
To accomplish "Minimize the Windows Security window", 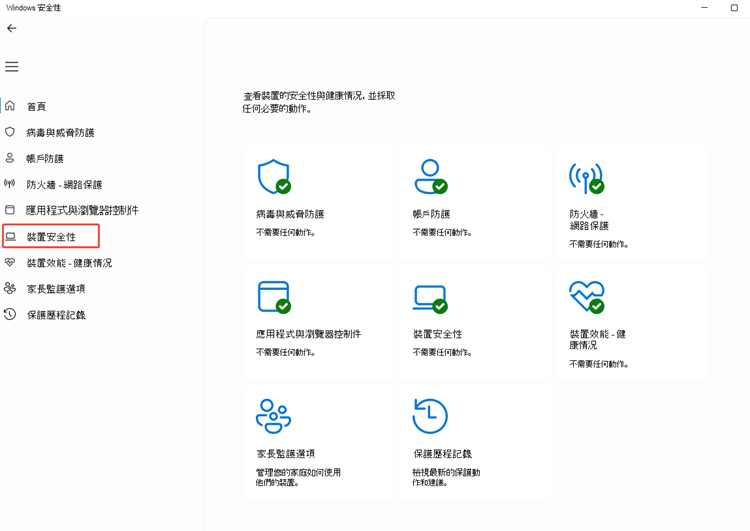I will [704, 8].
